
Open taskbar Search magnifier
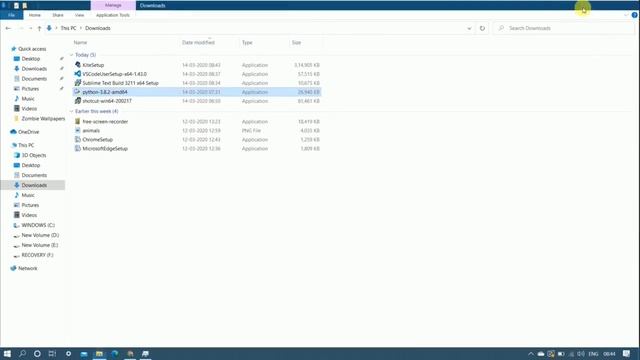point(22,353)
